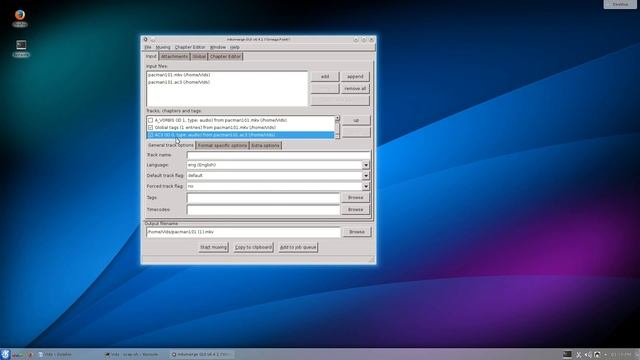Screen dimensions: 640x360
Task: Select General track options tab
Action: (171, 145)
